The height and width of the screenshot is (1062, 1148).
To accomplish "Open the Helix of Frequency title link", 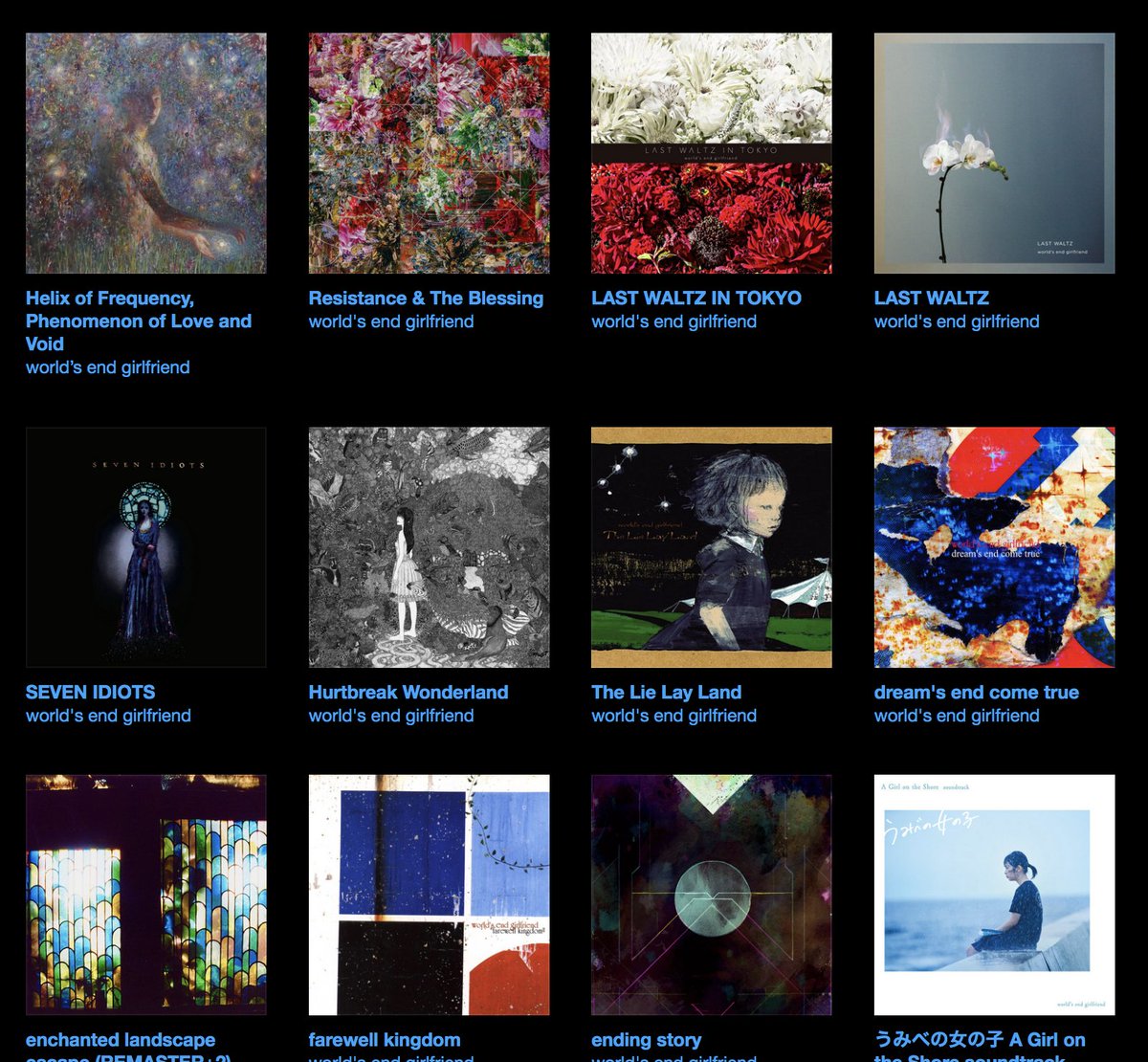I will (x=139, y=321).
